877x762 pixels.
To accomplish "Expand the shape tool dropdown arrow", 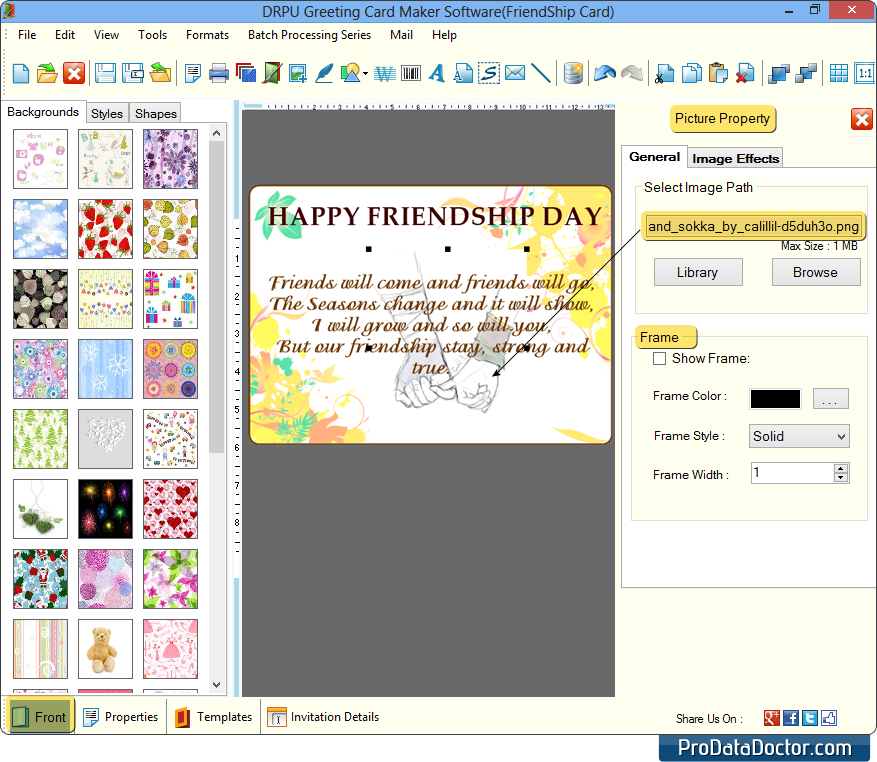I will pyautogui.click(x=367, y=72).
